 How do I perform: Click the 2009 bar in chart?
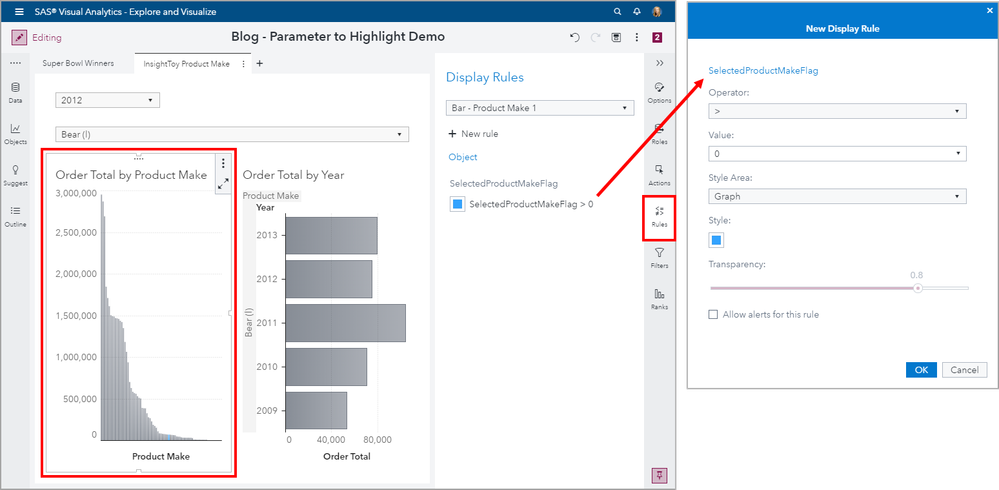(316, 410)
